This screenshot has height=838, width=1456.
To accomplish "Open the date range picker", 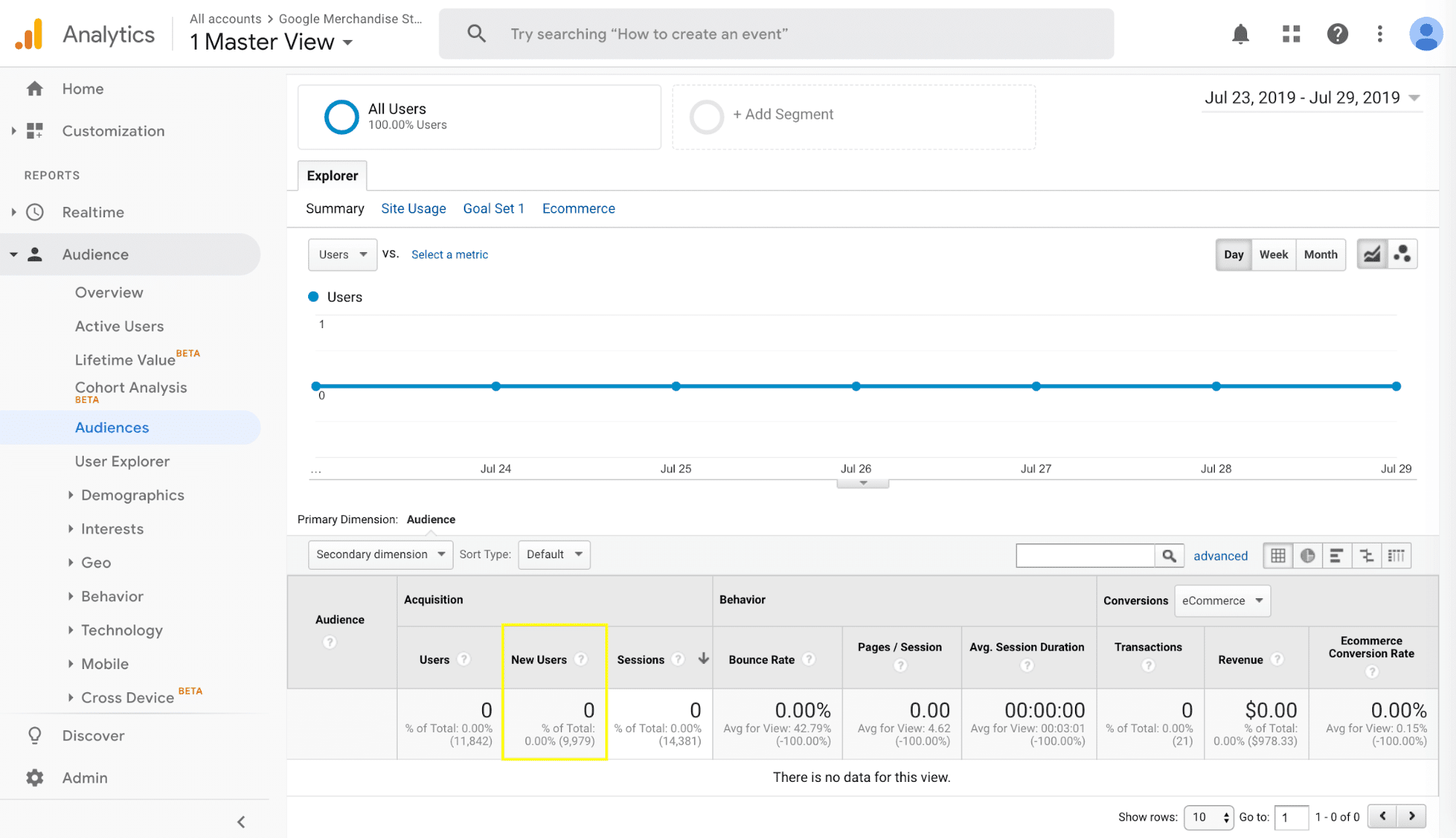I will 1313,98.
